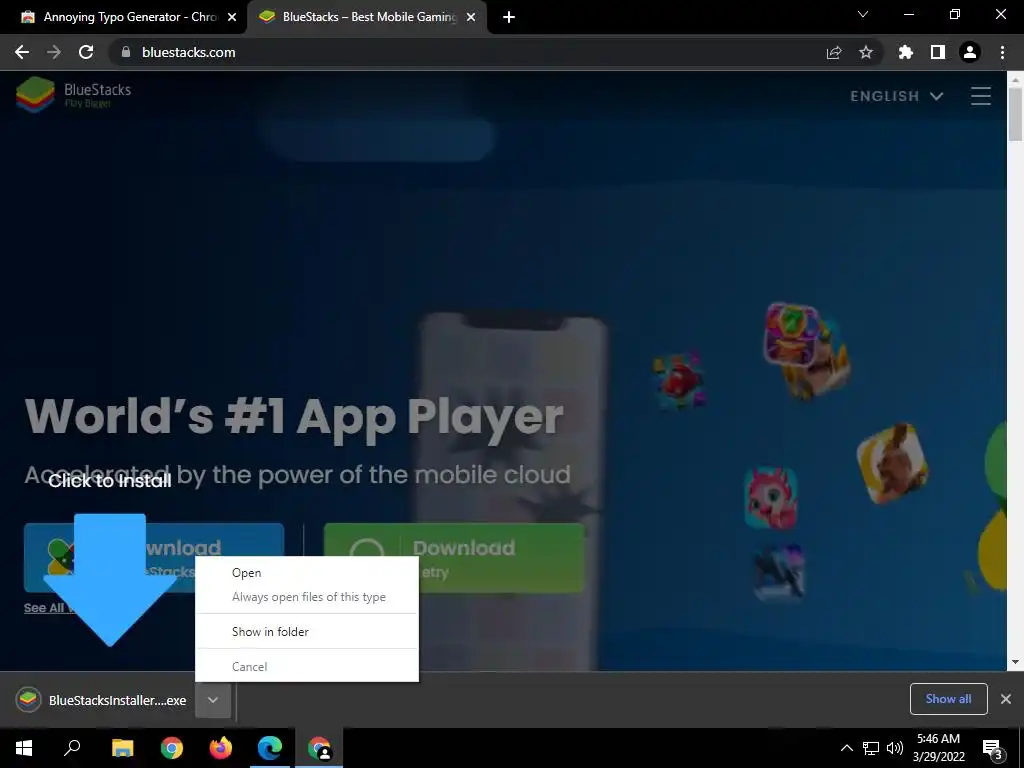The image size is (1024, 768).
Task: Close the Annoying Typo Generator tab
Action: coord(232,17)
